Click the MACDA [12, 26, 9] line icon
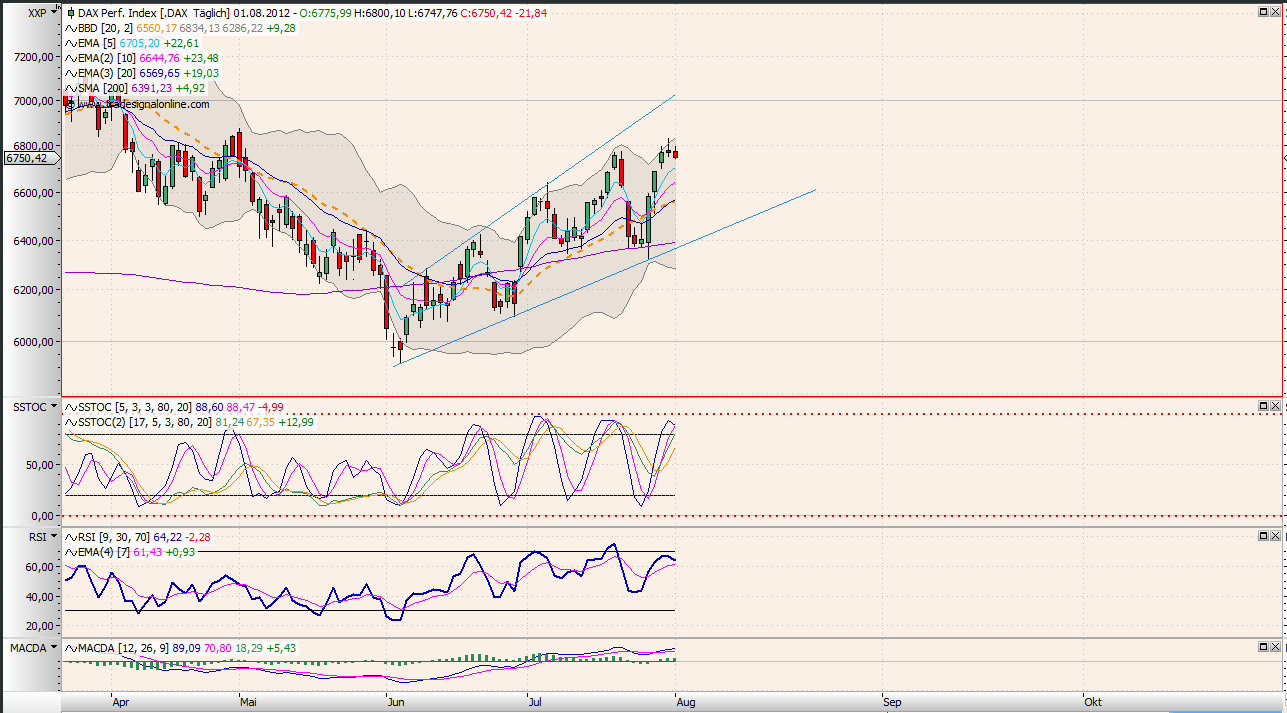Screen dimensions: 1287x713 [x=70, y=649]
